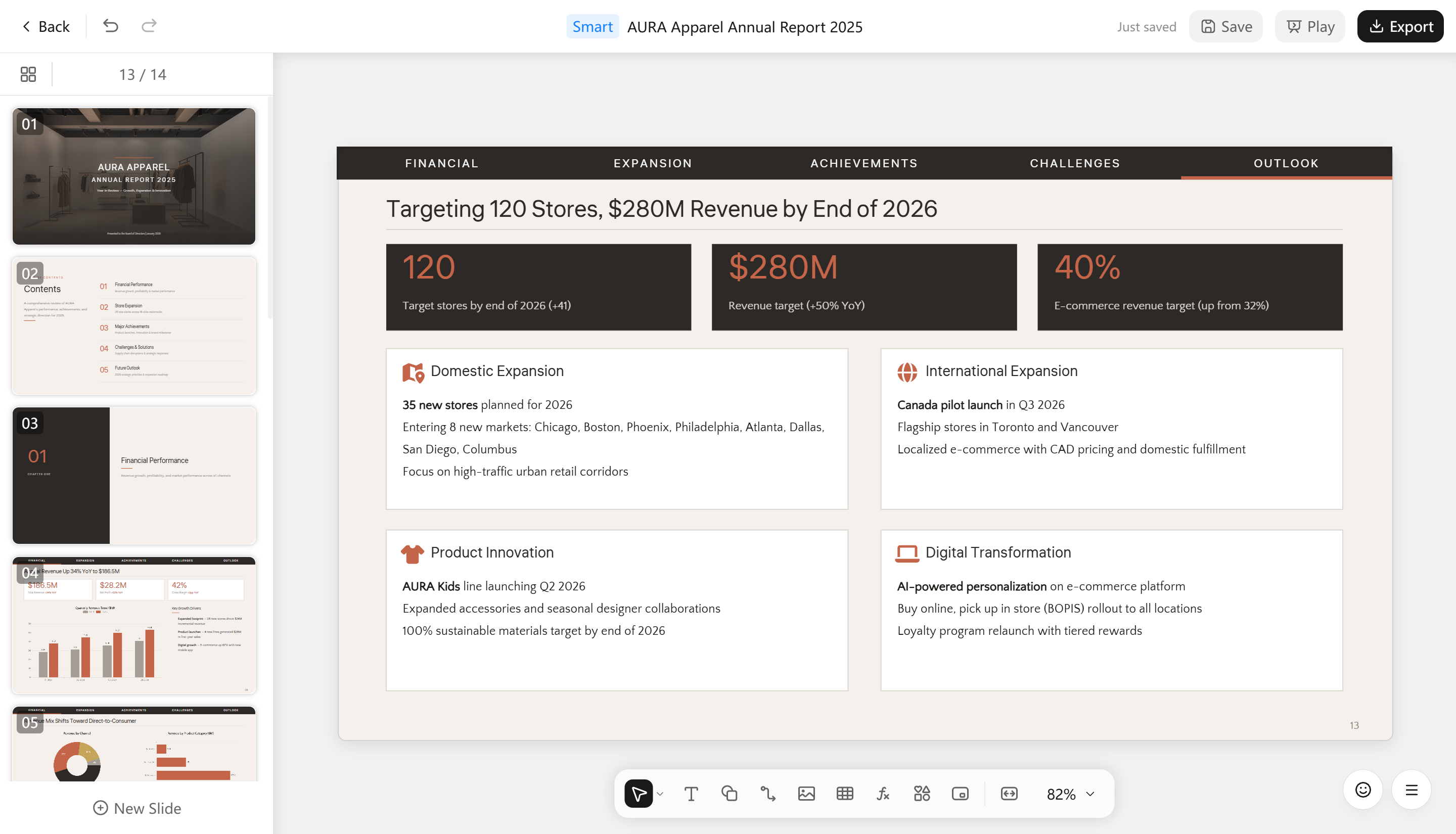This screenshot has width=1456, height=834.
Task: Expand the select tool arrow dropdown
Action: [660, 794]
